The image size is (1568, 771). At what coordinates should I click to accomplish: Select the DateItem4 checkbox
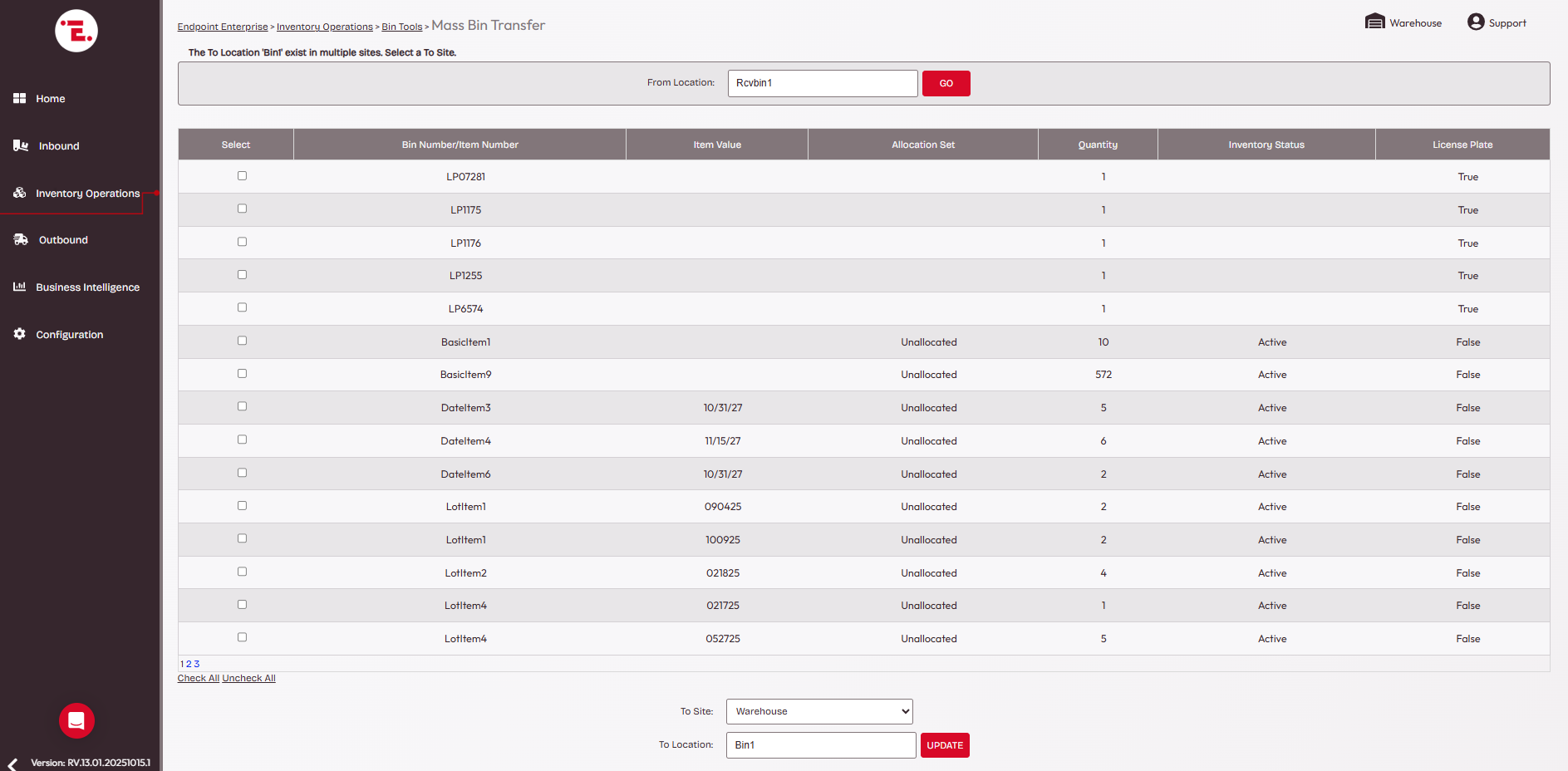pyautogui.click(x=242, y=440)
